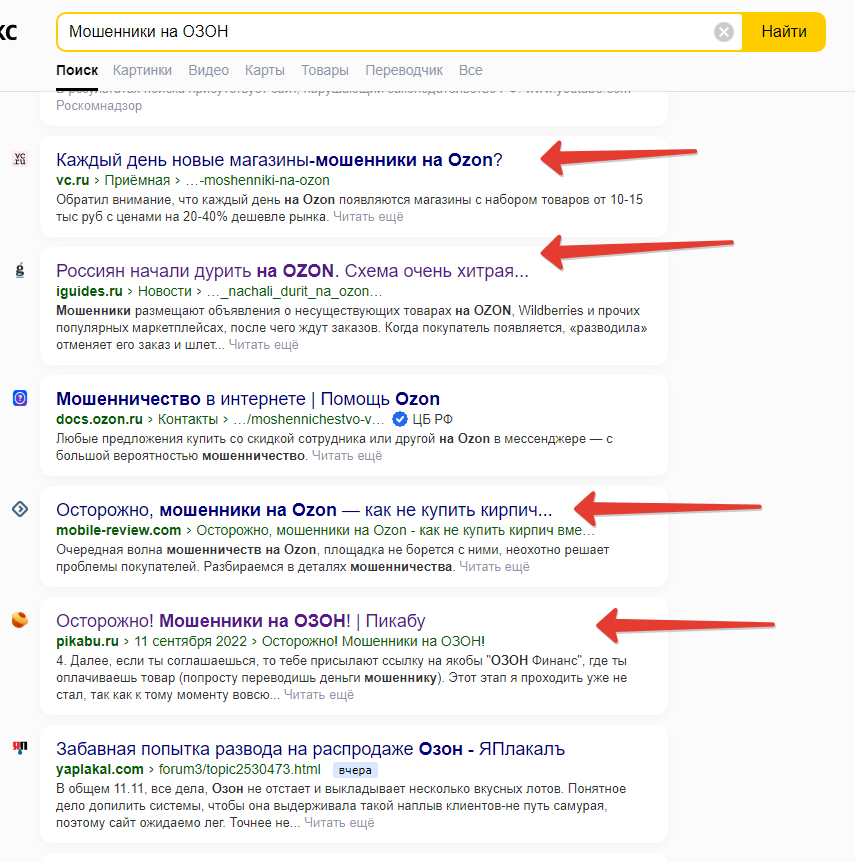855x862 pixels.
Task: Click Читать ещё in the iguides.ru snippet
Action: (x=263, y=345)
